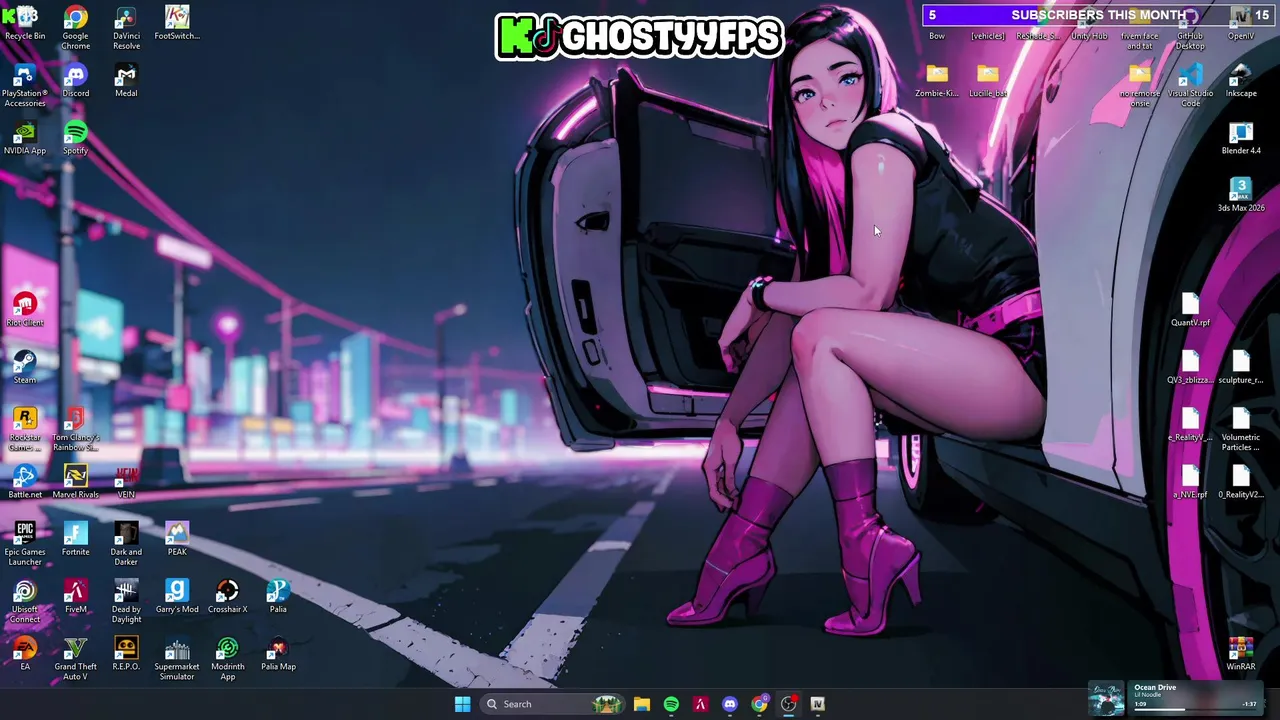Viewport: 1280px width, 720px height.
Task: Select the QV3_zblizza... file on desktop
Action: click(x=1190, y=367)
